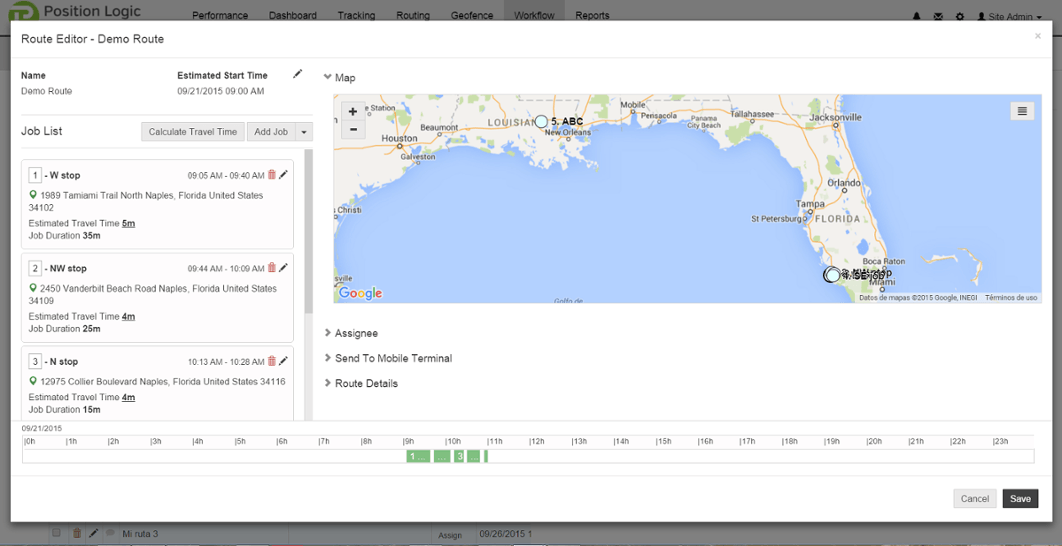The width and height of the screenshot is (1062, 546).
Task: Click the 09:44 AM - 10:09 AM time range
Action: click(226, 268)
